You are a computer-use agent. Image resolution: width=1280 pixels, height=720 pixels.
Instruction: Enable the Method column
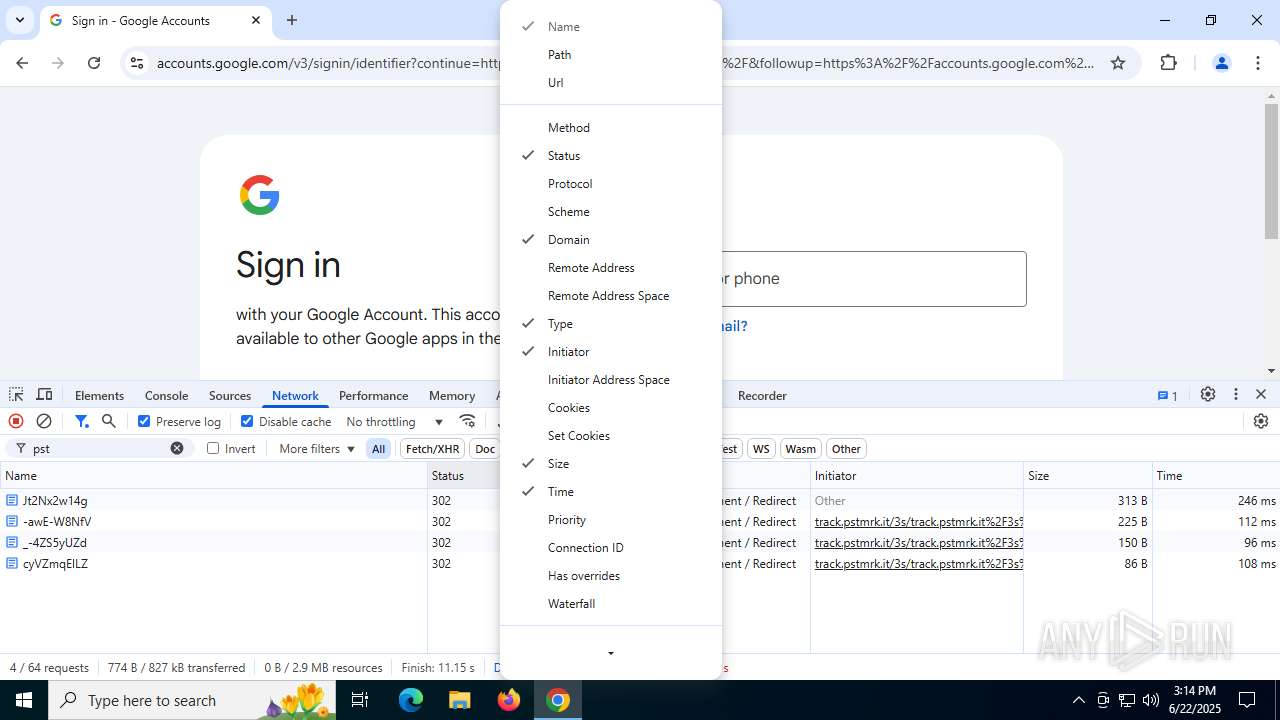pos(611,128)
